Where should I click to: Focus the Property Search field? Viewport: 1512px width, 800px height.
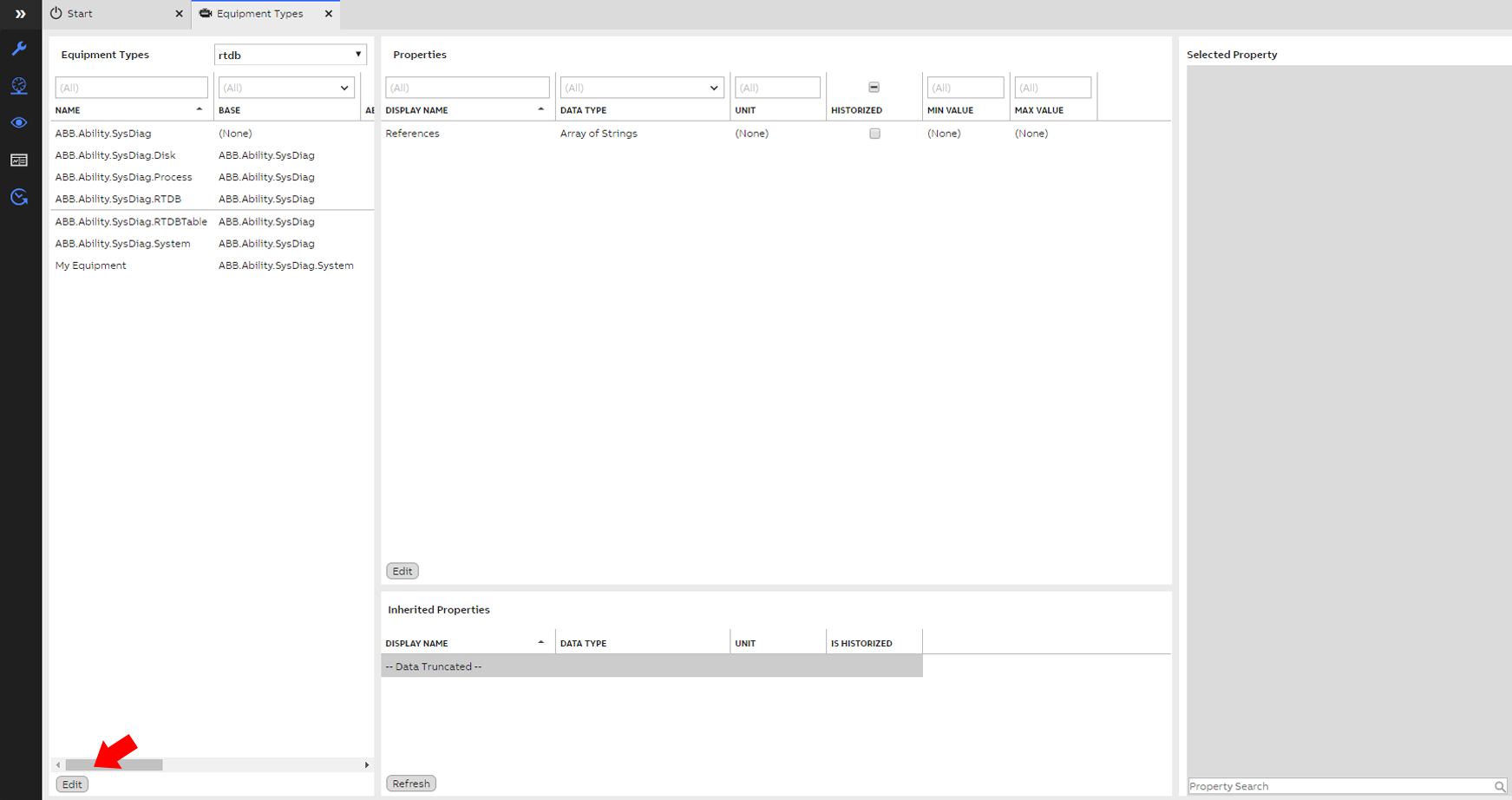(1339, 786)
